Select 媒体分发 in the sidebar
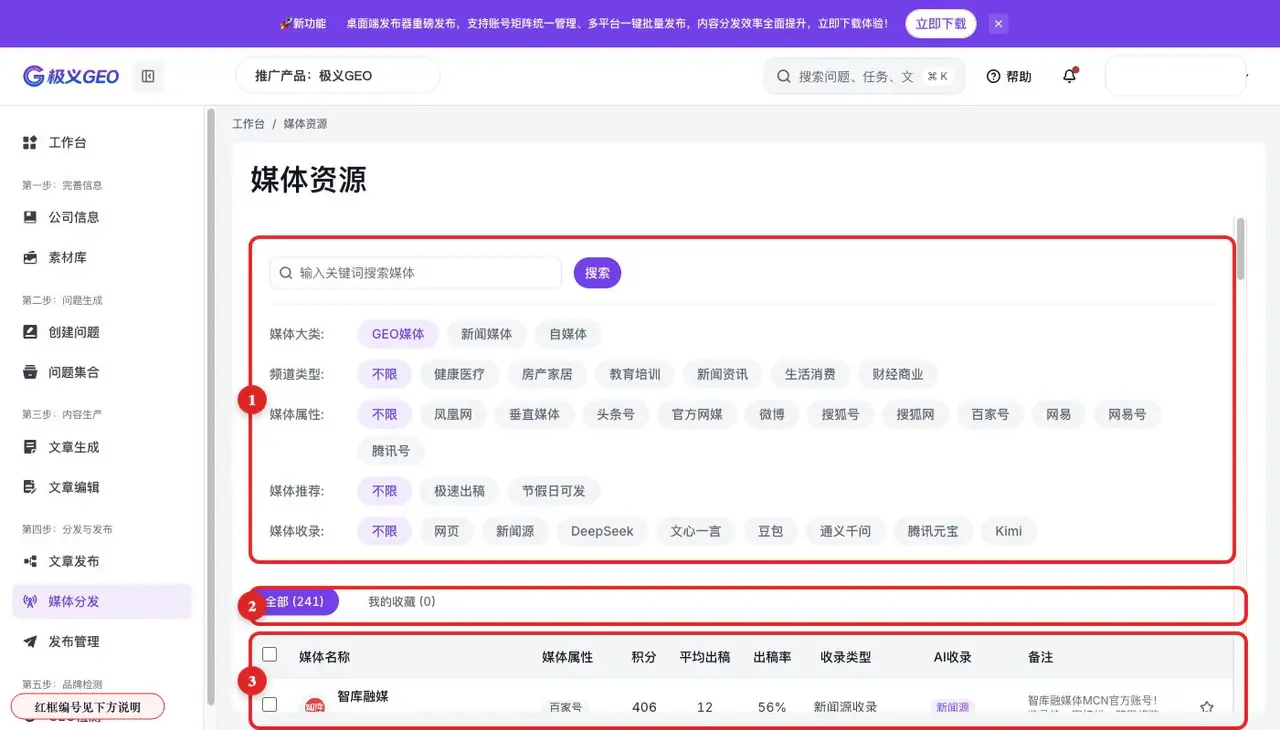Viewport: 1280px width, 730px height. point(102,601)
